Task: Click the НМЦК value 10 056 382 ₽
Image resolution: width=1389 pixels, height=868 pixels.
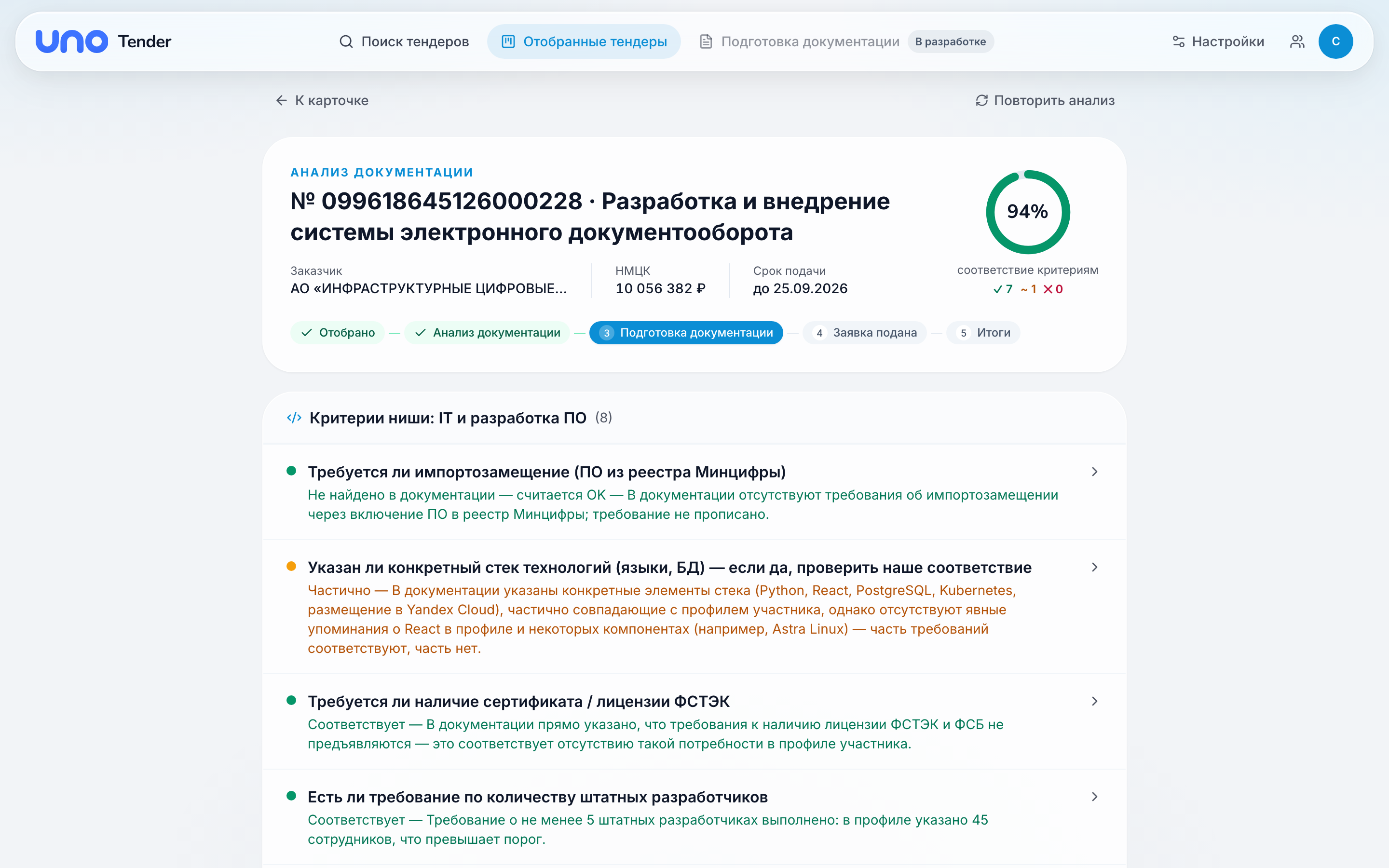Action: click(660, 289)
